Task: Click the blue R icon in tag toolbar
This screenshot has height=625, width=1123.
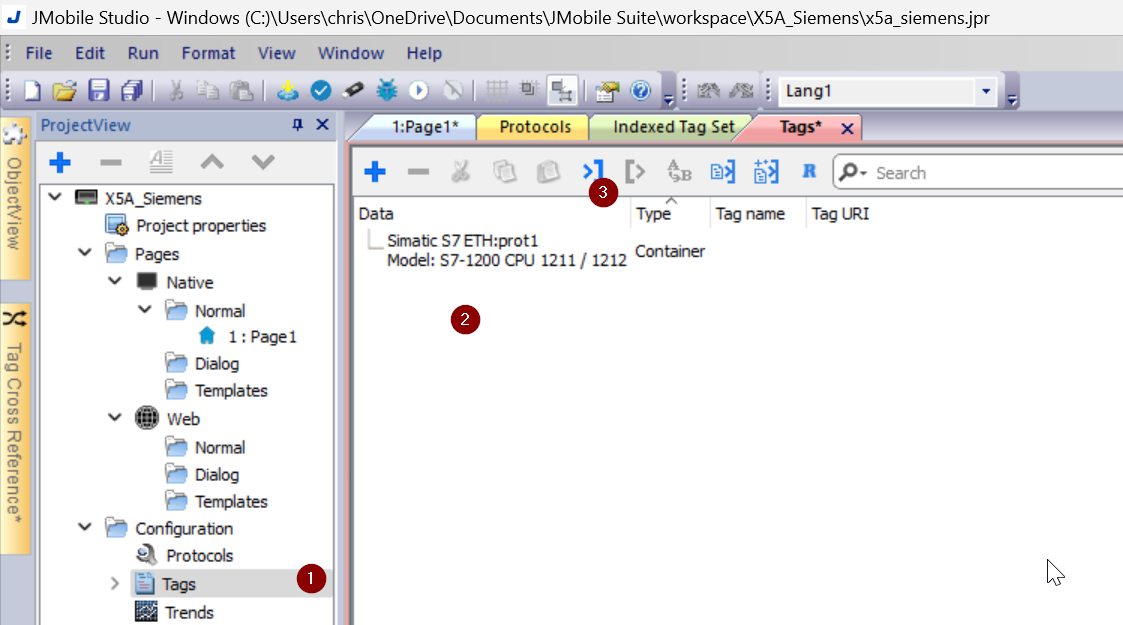Action: [x=809, y=171]
